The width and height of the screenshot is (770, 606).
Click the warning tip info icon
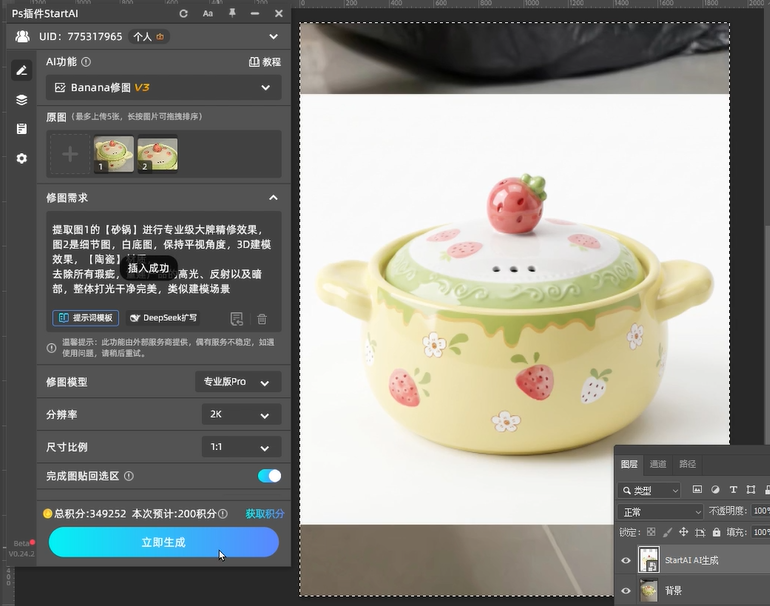coord(51,348)
